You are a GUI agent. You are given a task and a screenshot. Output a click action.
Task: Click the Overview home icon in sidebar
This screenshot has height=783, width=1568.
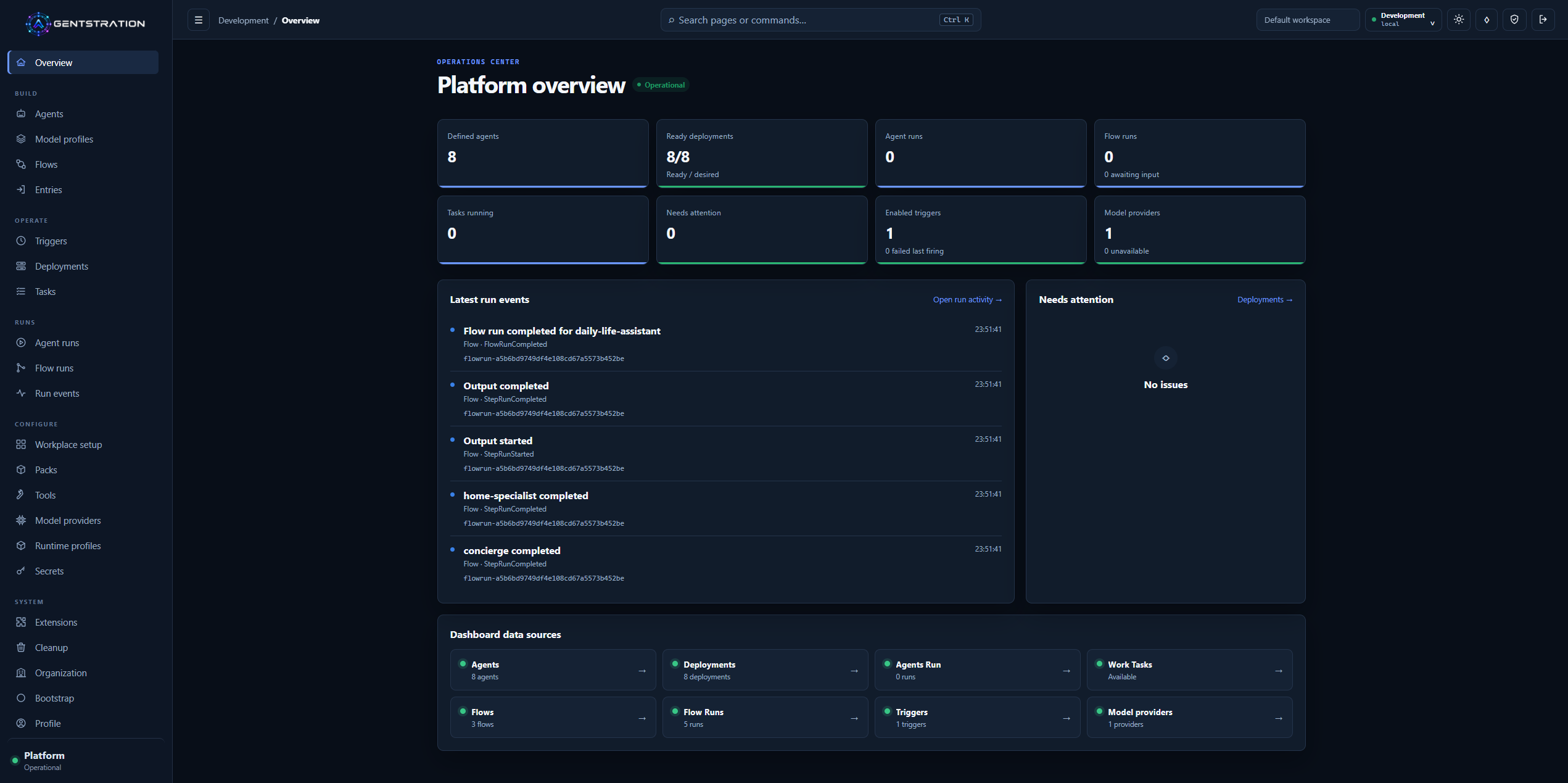click(x=21, y=62)
